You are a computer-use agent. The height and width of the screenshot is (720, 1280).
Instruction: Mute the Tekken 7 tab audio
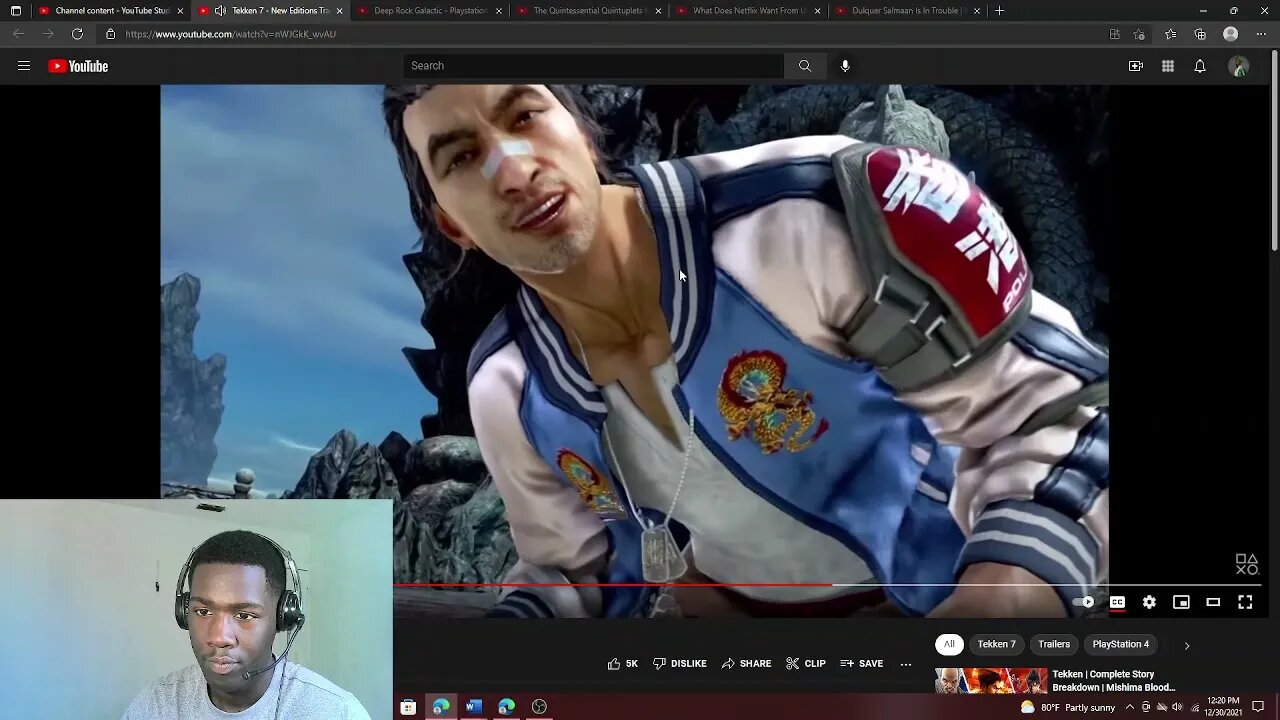click(x=220, y=11)
